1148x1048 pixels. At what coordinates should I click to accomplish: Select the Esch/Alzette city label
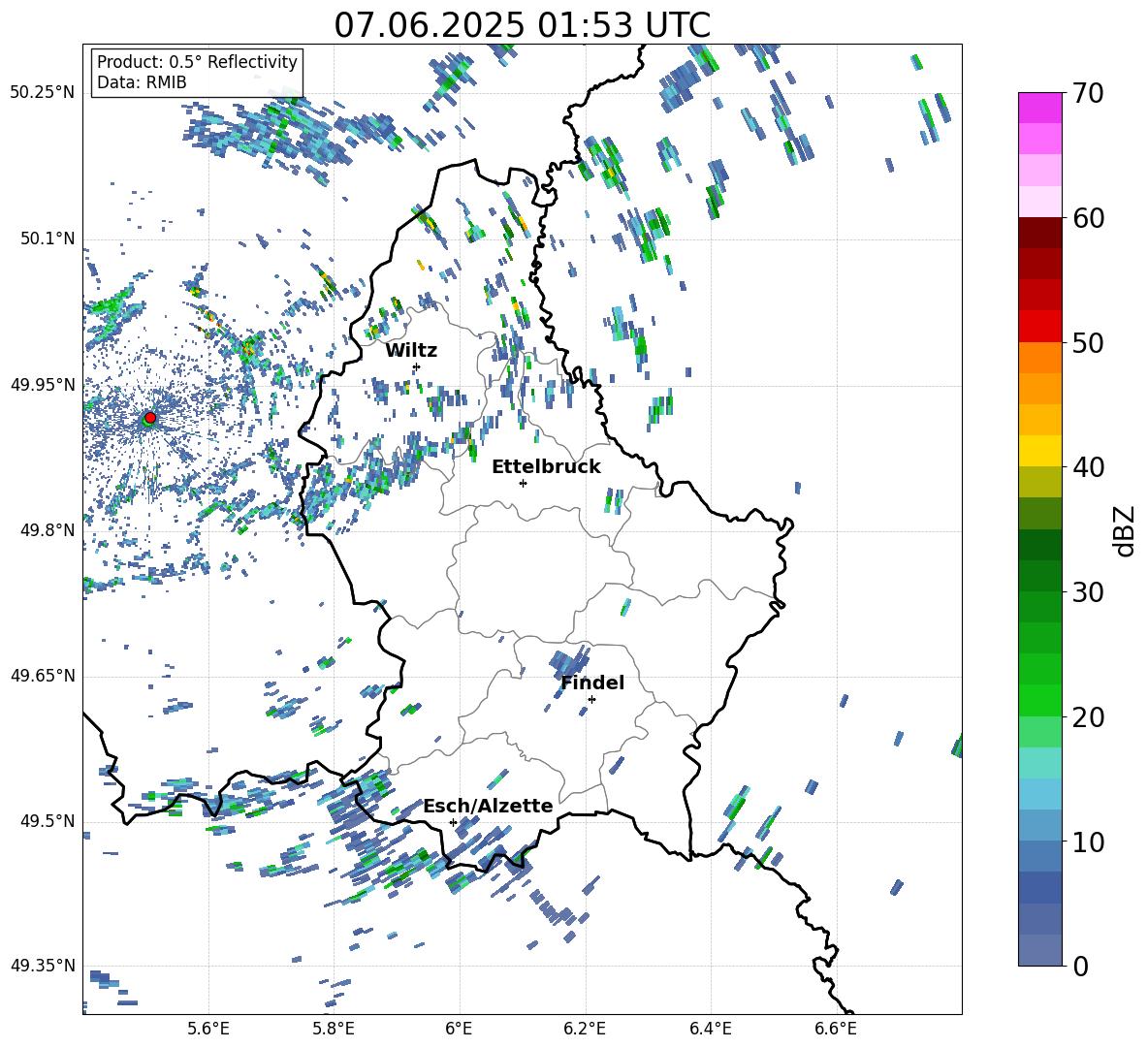pyautogui.click(x=488, y=807)
